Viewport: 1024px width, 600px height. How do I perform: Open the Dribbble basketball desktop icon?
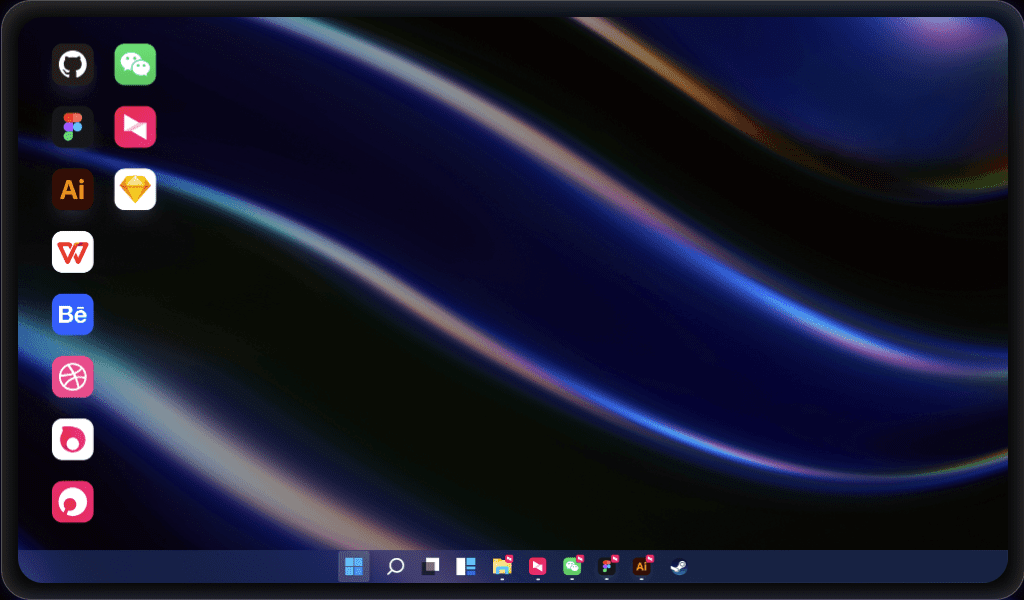point(73,377)
